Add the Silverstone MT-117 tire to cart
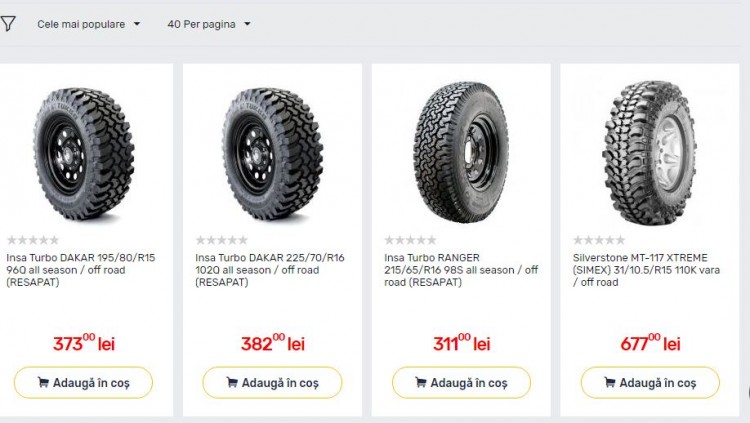750x423 pixels. click(650, 382)
